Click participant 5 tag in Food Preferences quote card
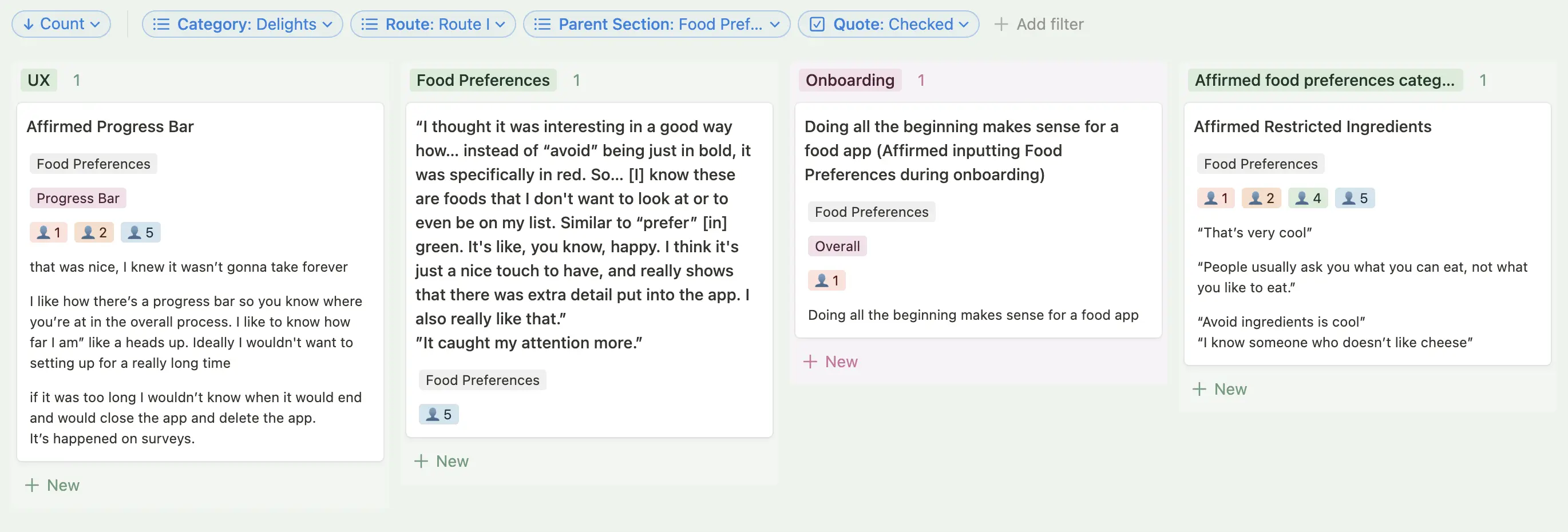The image size is (1568, 532). tap(439, 415)
